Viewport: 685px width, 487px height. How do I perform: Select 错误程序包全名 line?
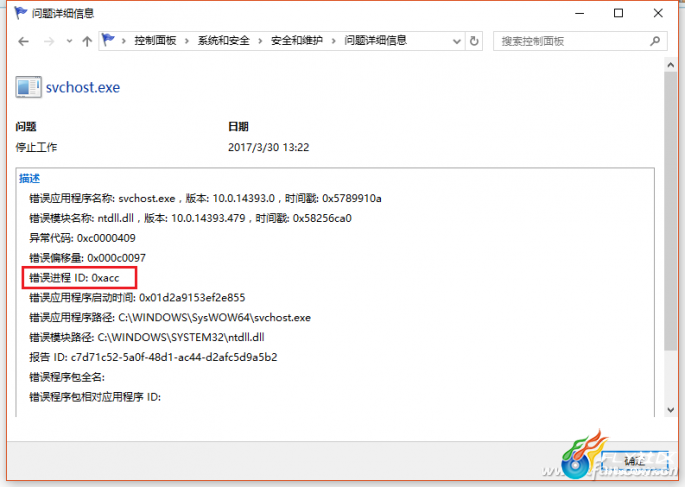(67, 377)
